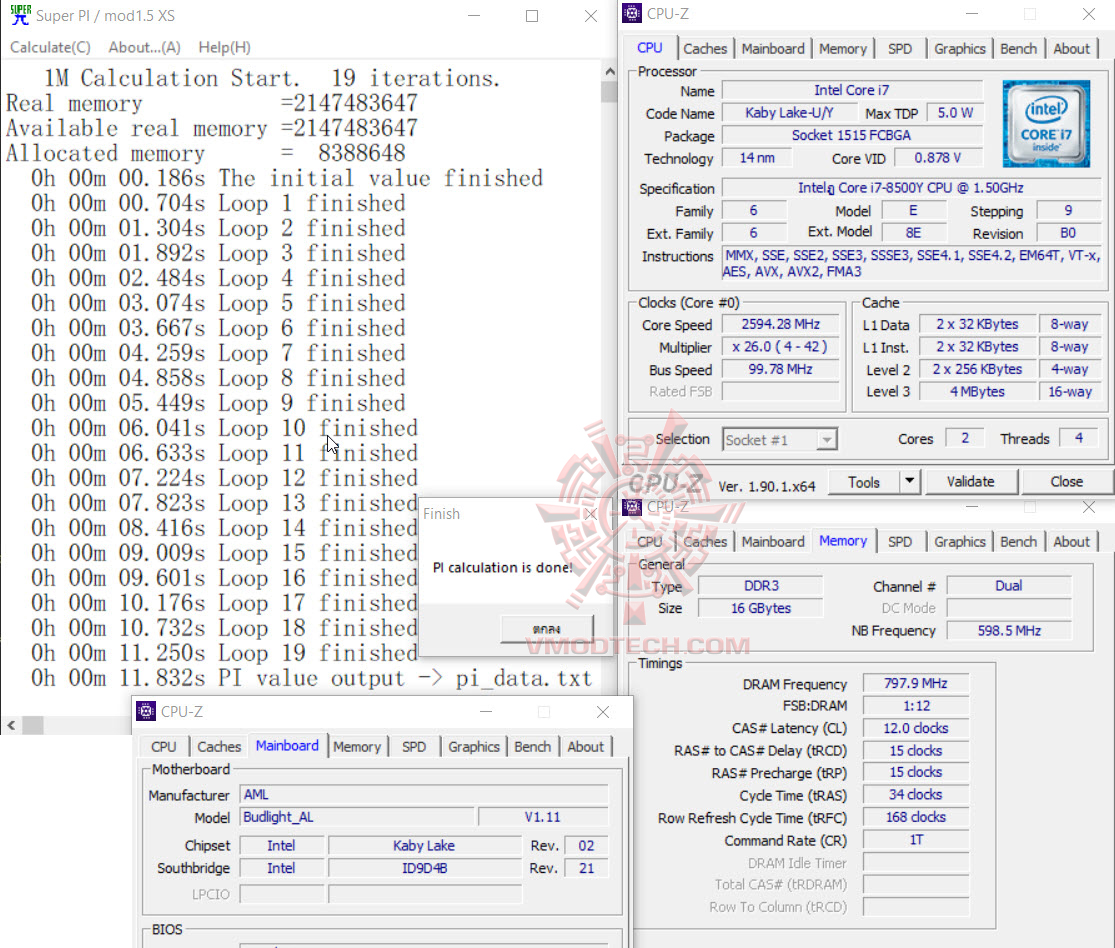This screenshot has width=1115, height=948.
Task: Click the Super PI scroll up arrow
Action: [609, 71]
